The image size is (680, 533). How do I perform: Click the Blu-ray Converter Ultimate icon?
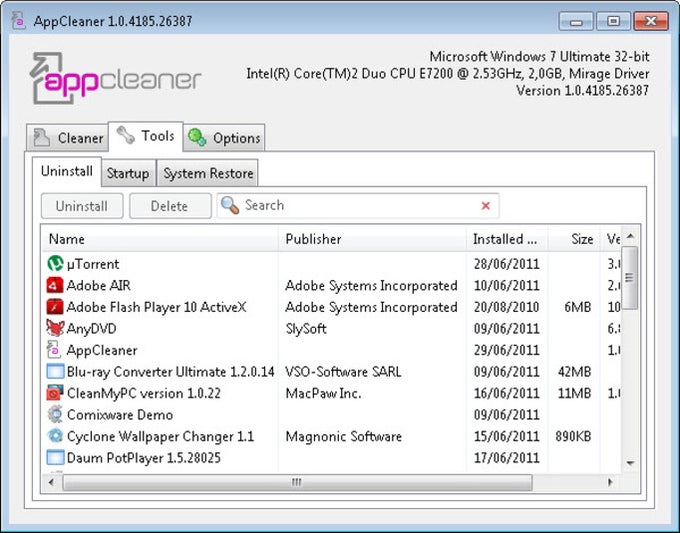point(55,372)
